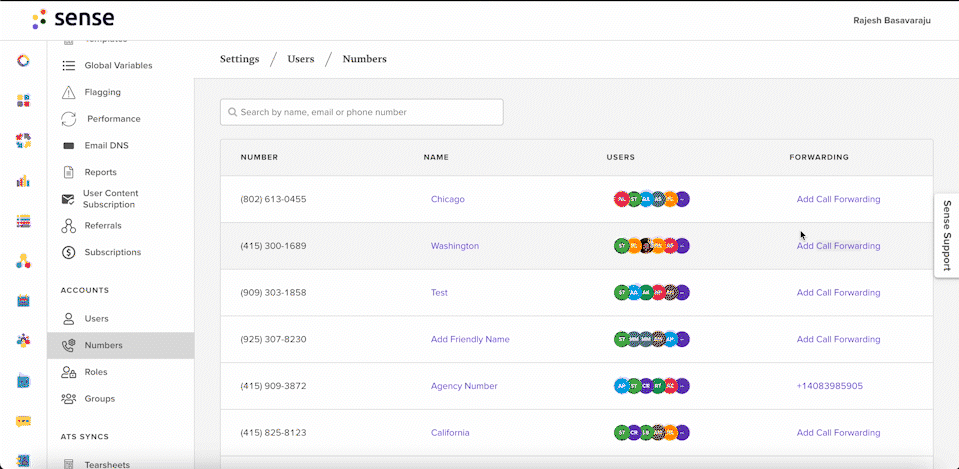Add Call Forwarding for California number
The width and height of the screenshot is (959, 469).
[839, 433]
